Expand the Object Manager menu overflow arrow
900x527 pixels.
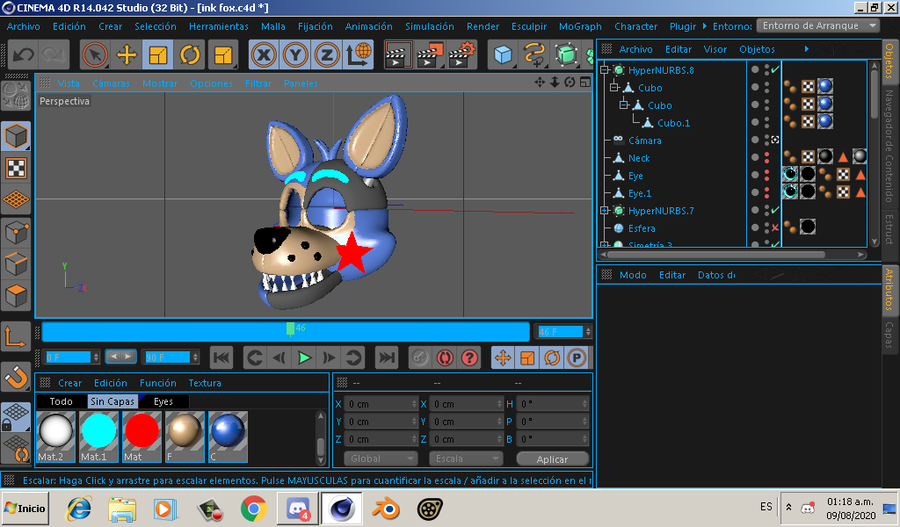[806, 49]
